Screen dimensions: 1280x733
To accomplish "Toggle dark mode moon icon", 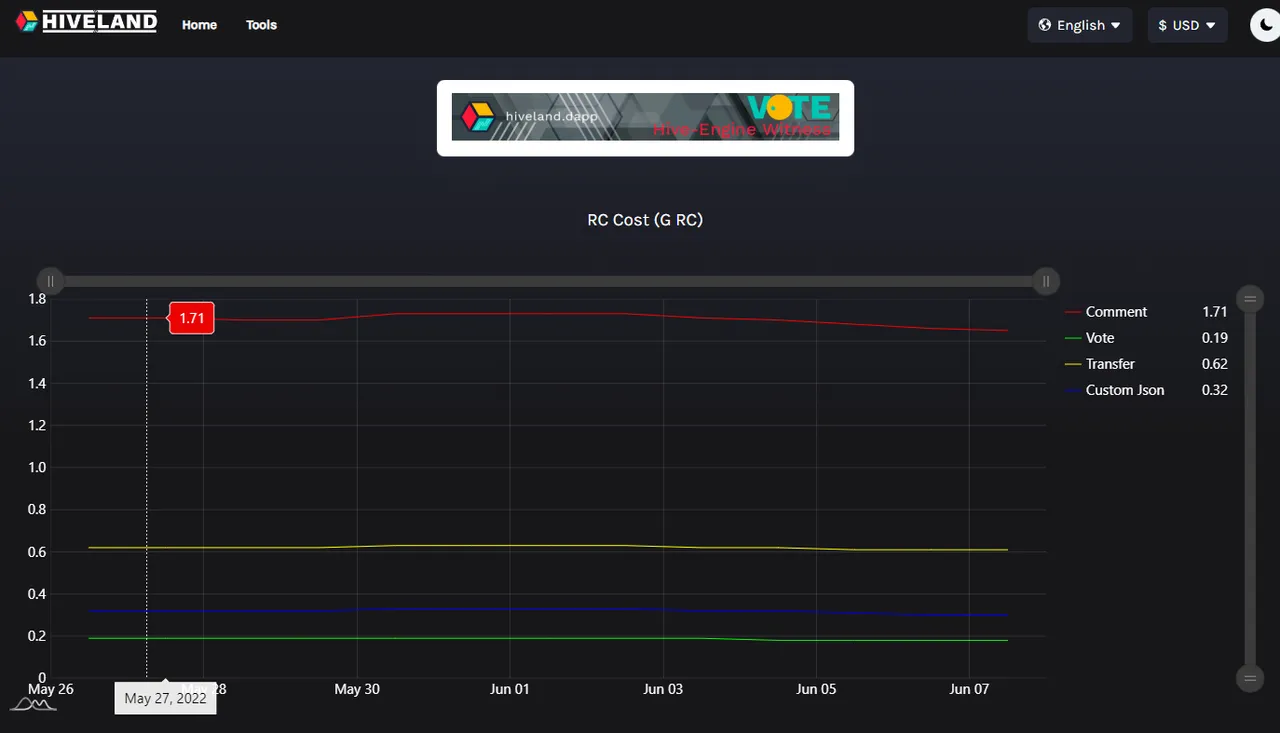I will pyautogui.click(x=1265, y=25).
